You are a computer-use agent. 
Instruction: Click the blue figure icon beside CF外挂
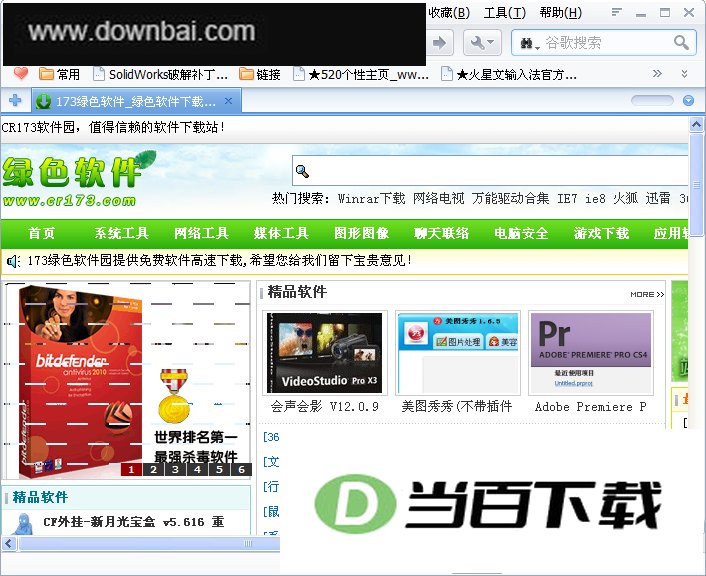click(23, 524)
